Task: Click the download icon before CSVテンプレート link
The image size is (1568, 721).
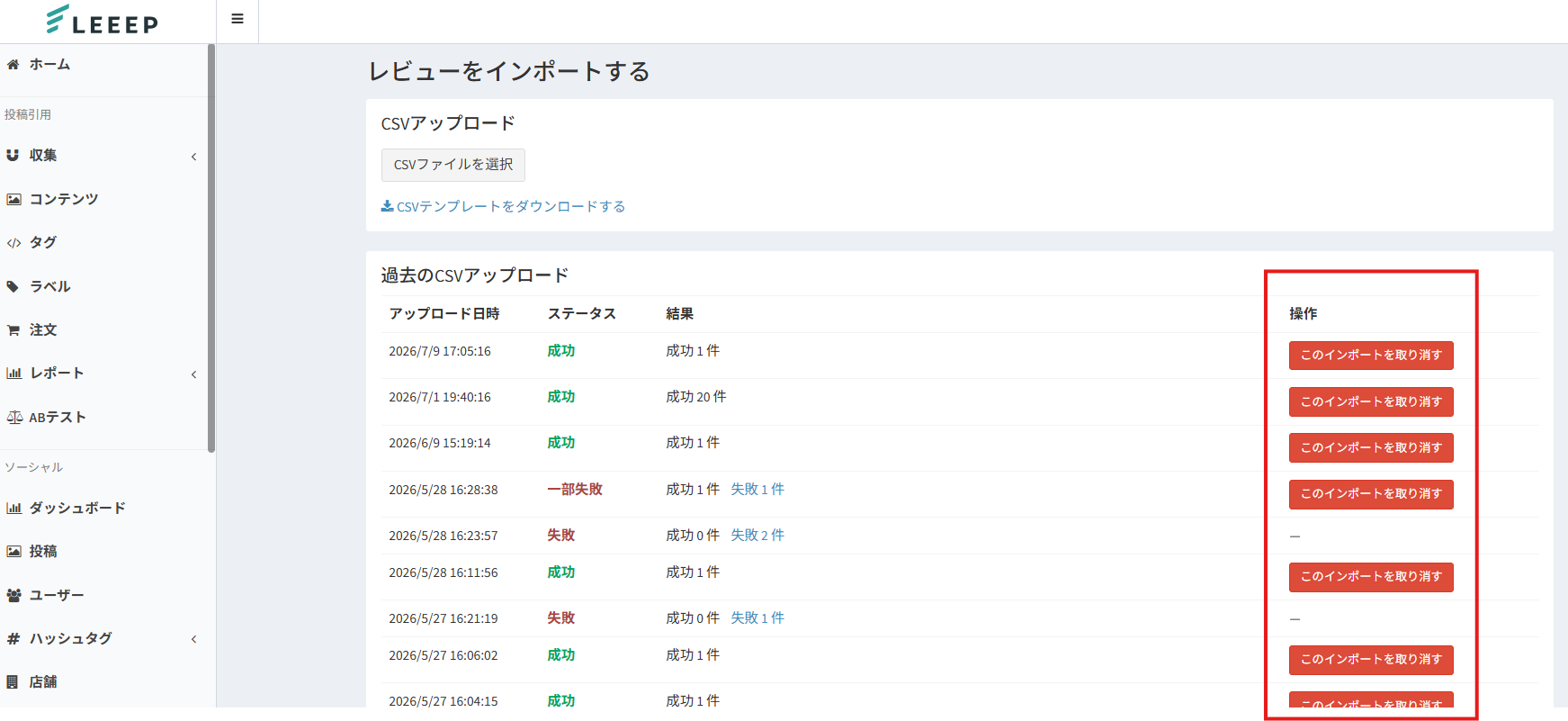Action: [387, 206]
